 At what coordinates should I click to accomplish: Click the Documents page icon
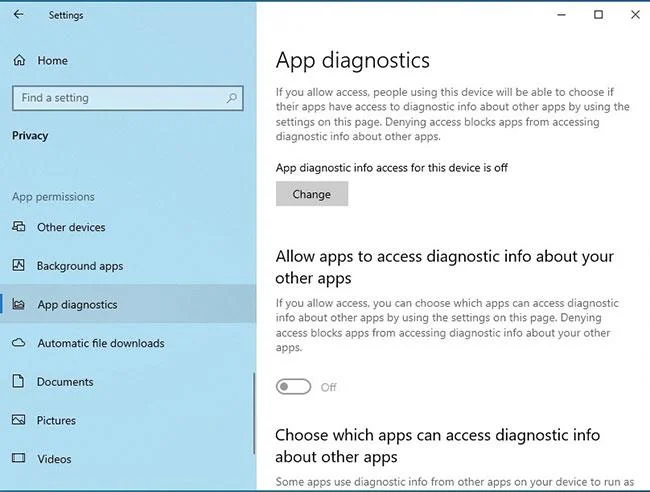tap(18, 381)
